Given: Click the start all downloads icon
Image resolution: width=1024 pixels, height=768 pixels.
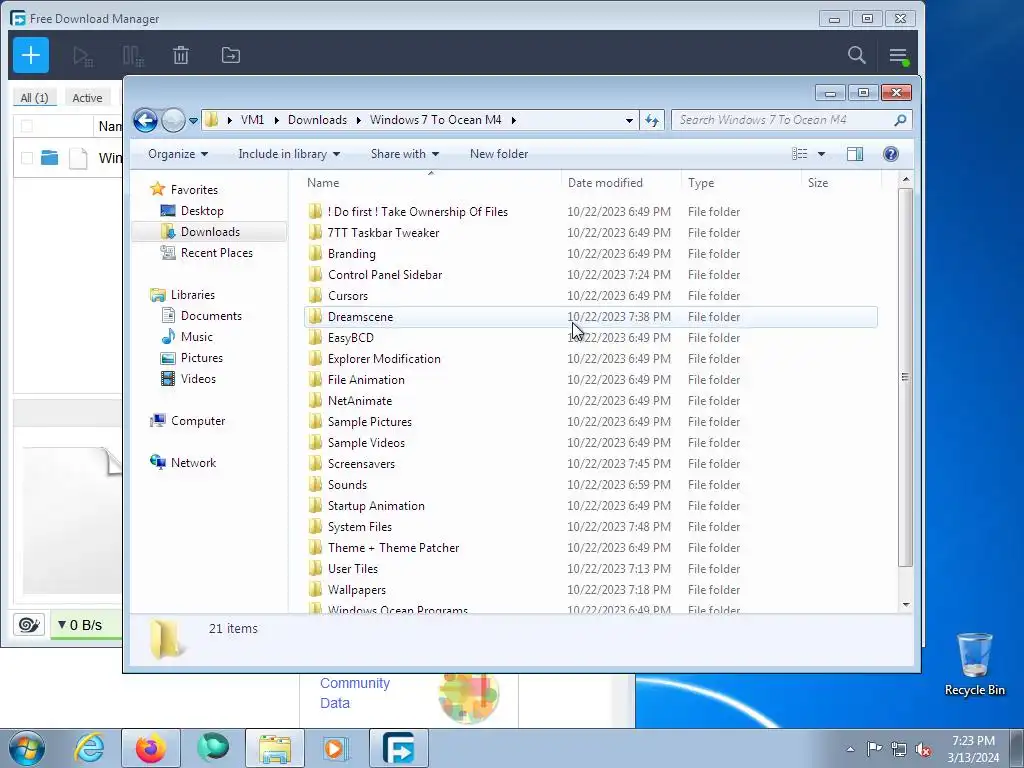Looking at the screenshot, I should pyautogui.click(x=83, y=56).
